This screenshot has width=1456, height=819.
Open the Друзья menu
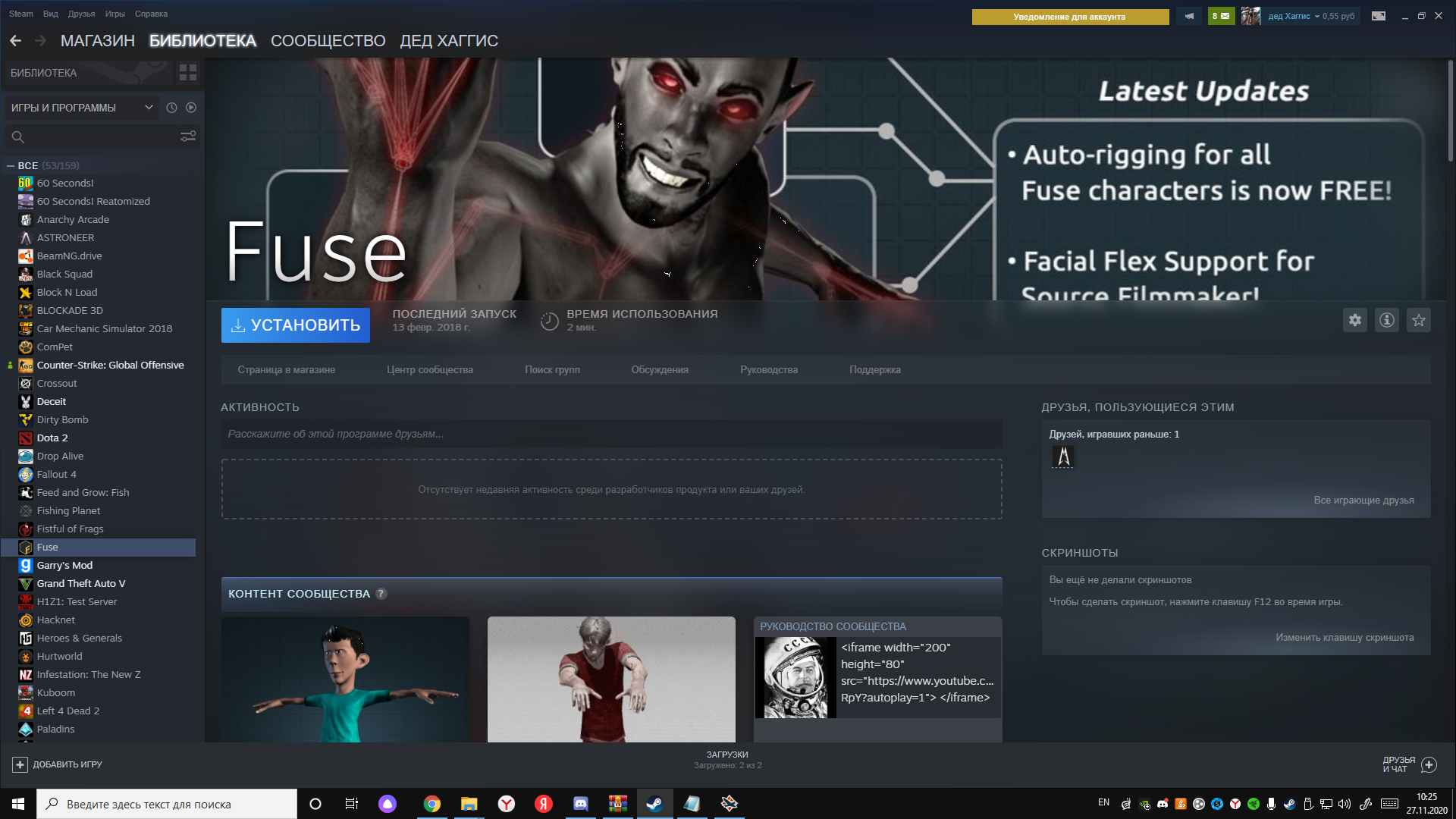point(82,14)
